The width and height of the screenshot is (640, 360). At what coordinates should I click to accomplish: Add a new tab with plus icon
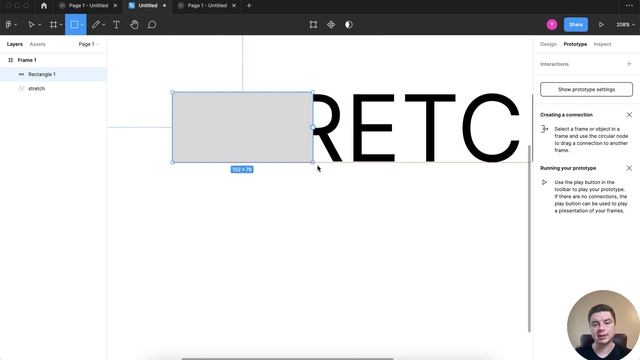click(x=249, y=6)
